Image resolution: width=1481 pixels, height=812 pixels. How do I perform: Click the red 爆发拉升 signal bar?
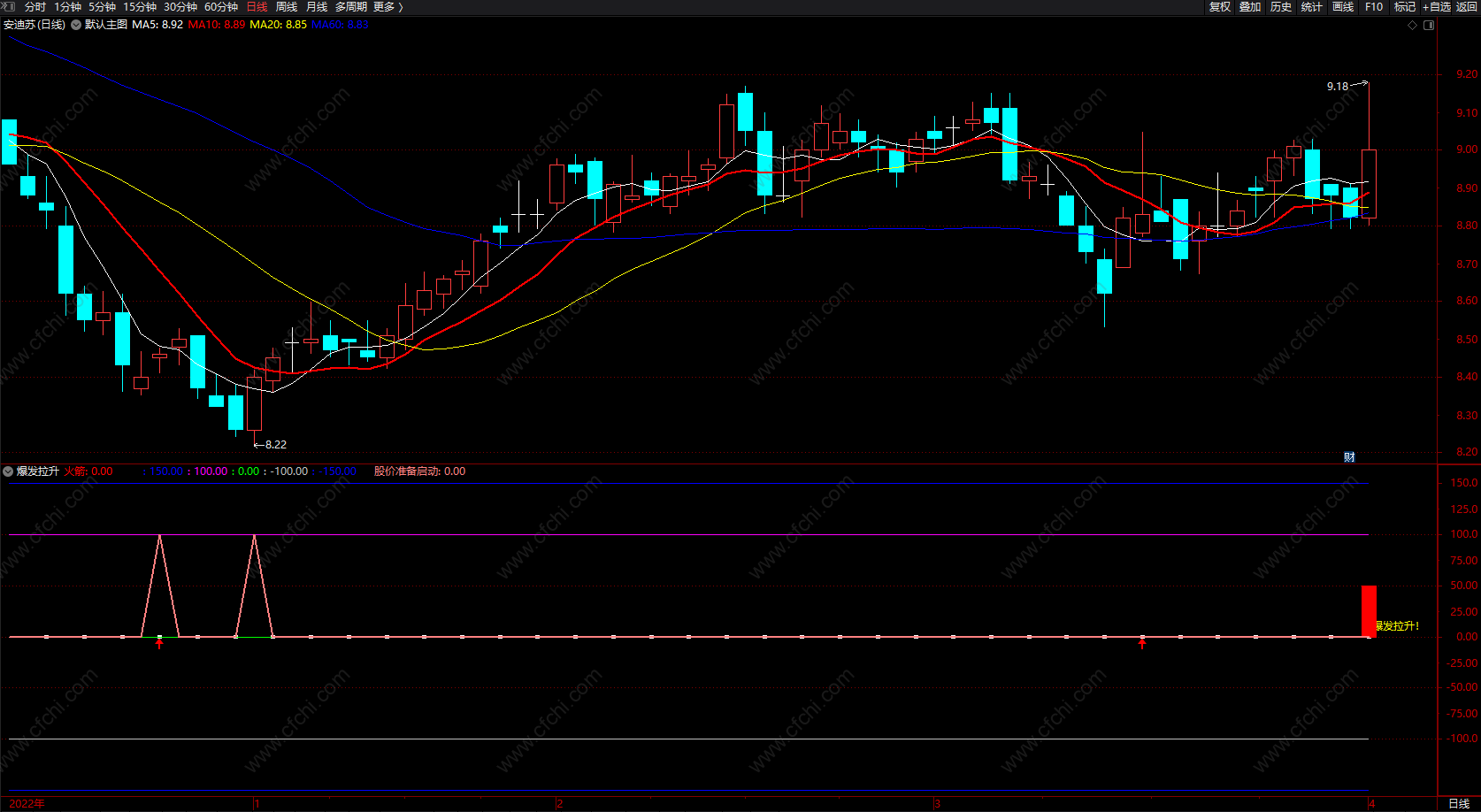[1369, 610]
